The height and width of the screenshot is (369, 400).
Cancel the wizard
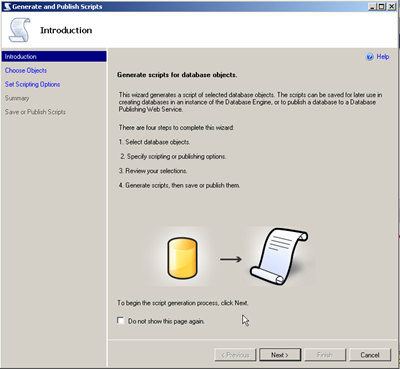370,355
